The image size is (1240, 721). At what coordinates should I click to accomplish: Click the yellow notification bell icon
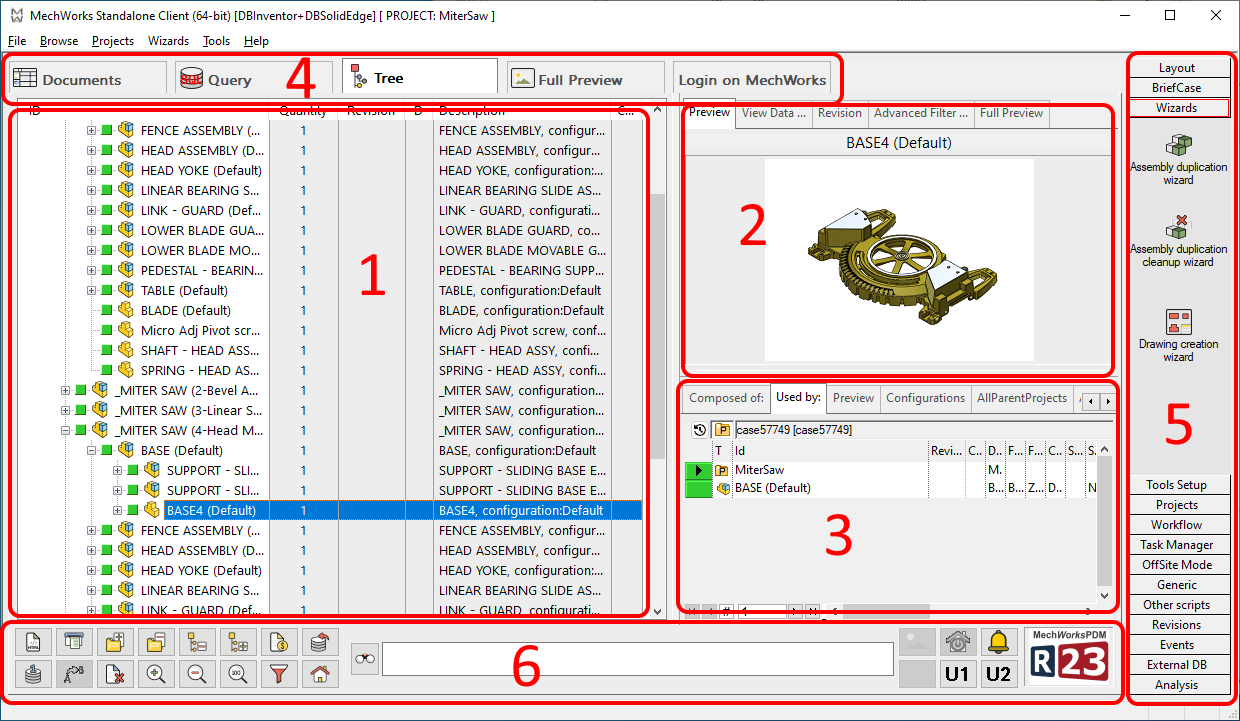998,642
